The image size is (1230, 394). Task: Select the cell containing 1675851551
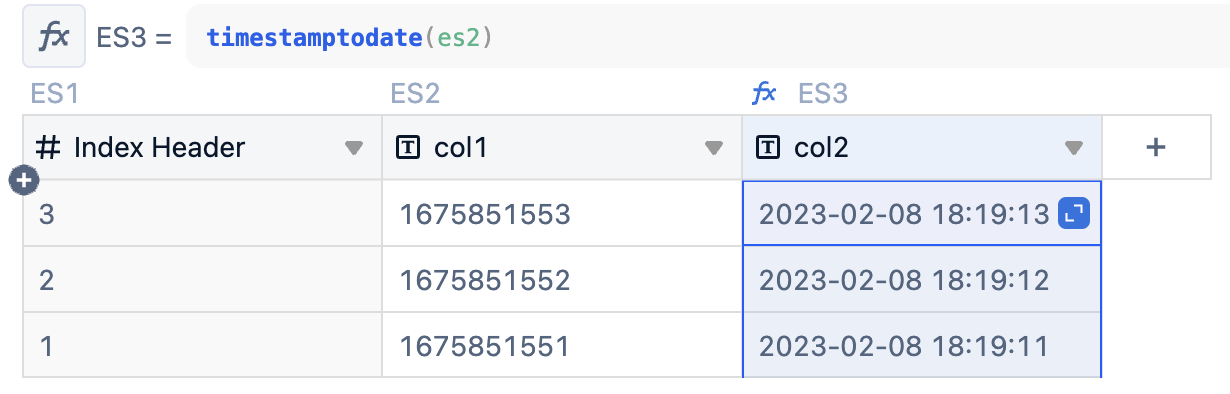pos(562,345)
